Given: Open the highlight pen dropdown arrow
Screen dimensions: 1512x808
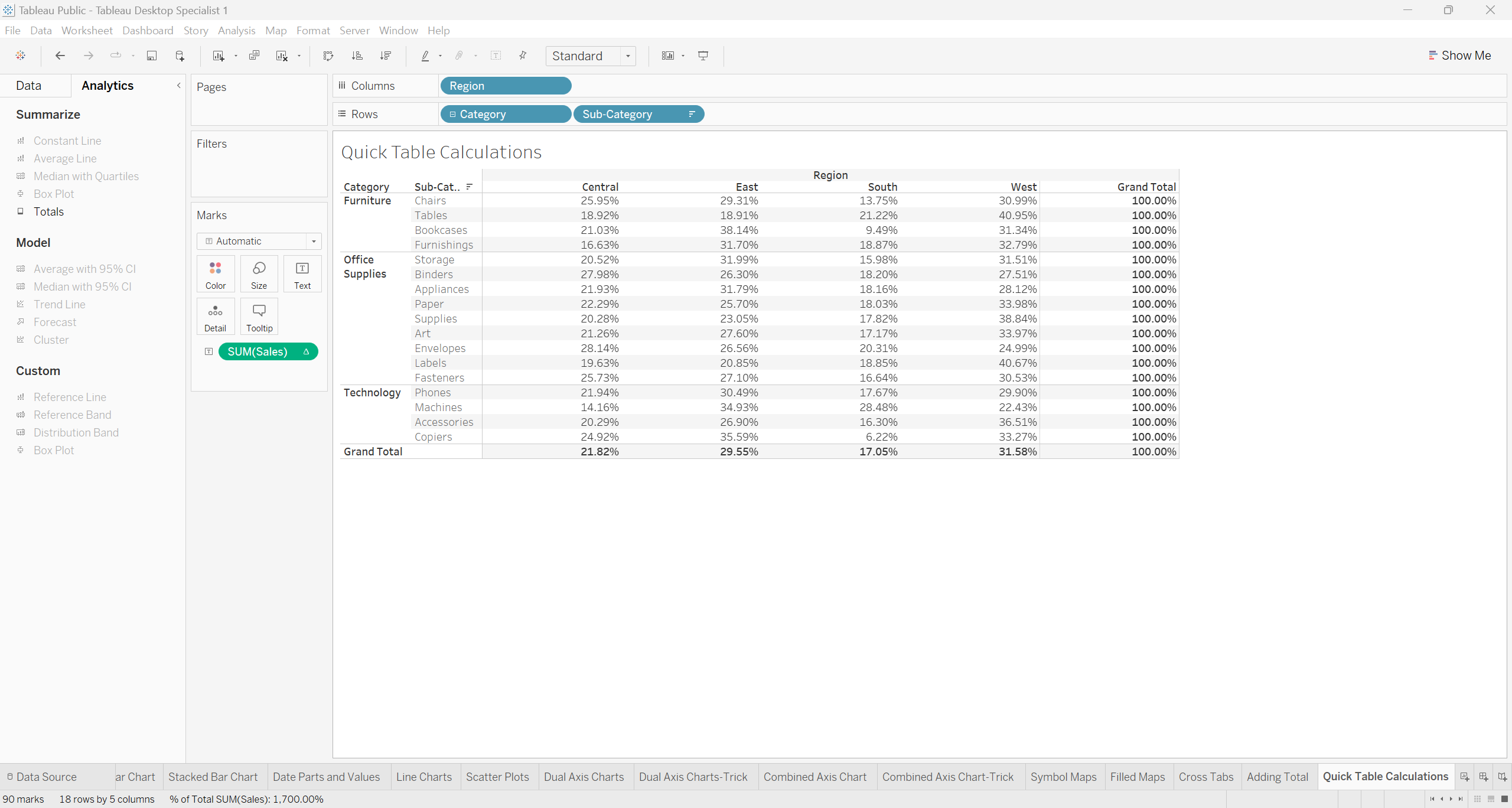Looking at the screenshot, I should coord(440,56).
